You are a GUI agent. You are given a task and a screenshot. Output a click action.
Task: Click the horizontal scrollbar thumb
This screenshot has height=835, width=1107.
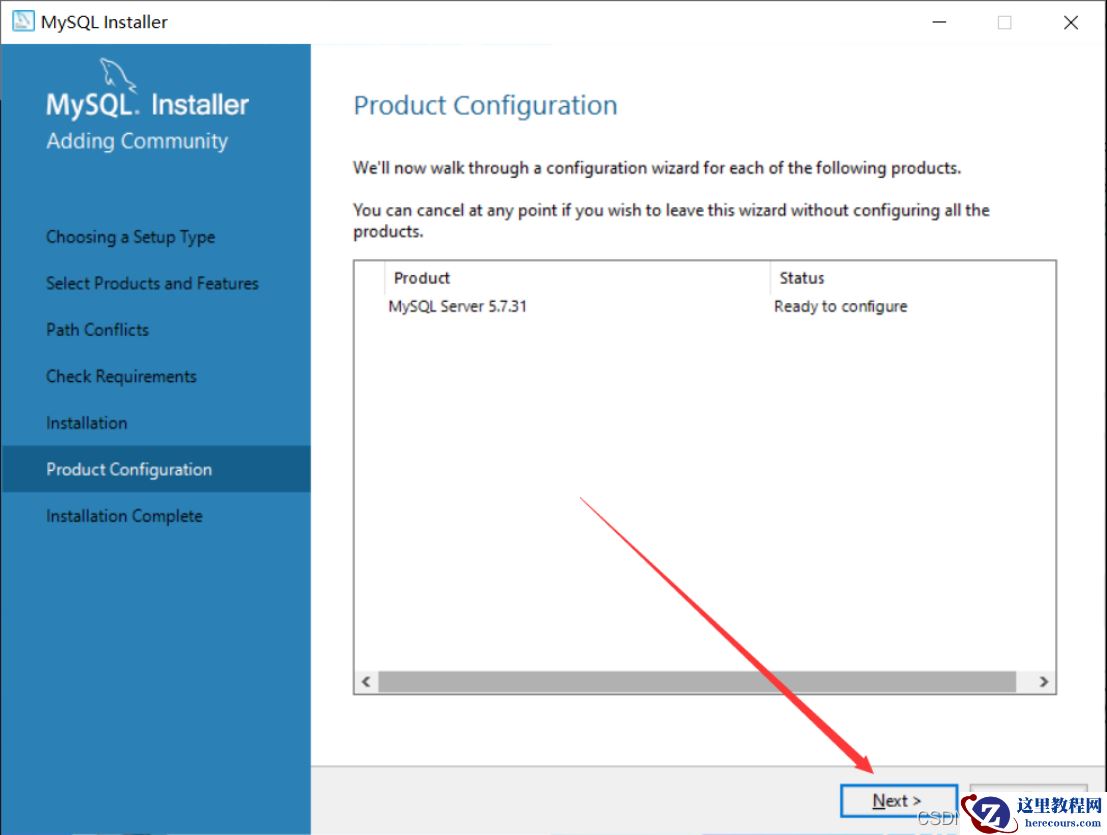(697, 681)
